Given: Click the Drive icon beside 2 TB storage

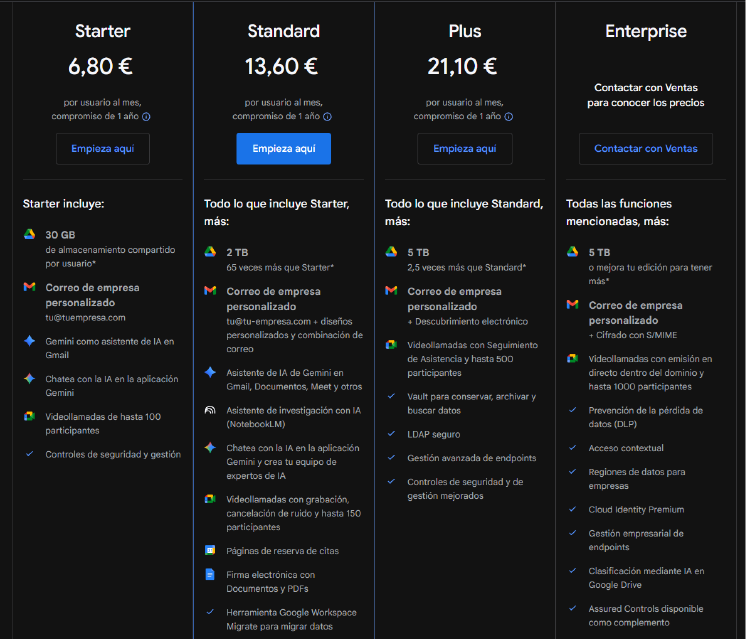Looking at the screenshot, I should (210, 252).
